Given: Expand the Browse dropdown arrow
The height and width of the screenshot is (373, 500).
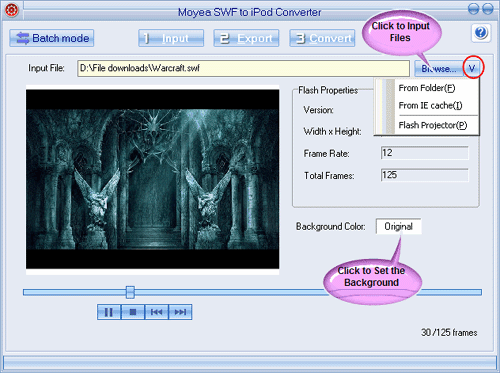Looking at the screenshot, I should pyautogui.click(x=472, y=69).
